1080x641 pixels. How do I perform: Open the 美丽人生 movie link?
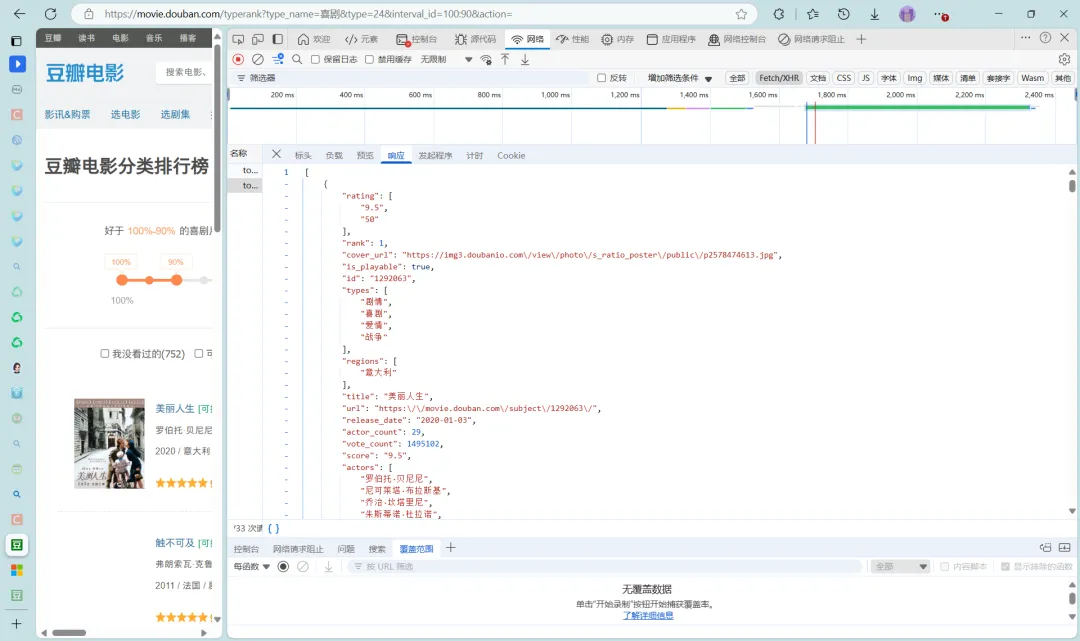click(175, 408)
